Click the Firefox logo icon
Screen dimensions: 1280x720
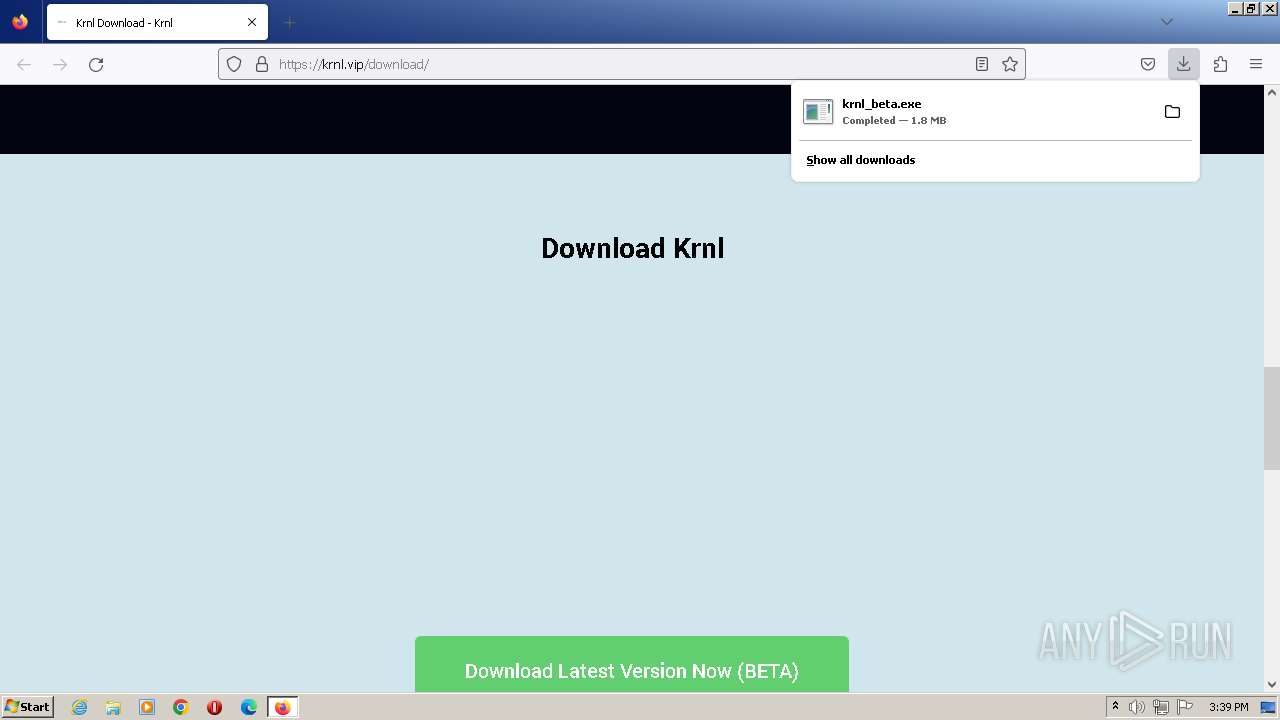coord(20,22)
